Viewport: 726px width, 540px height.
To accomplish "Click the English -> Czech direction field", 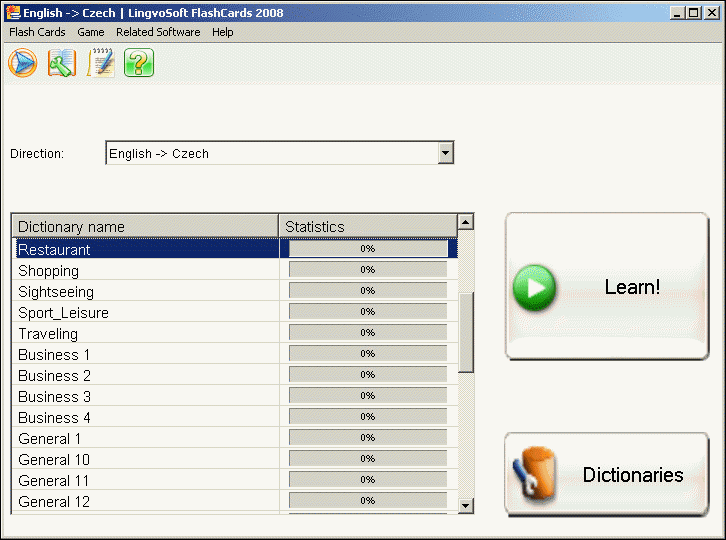I will coord(280,153).
